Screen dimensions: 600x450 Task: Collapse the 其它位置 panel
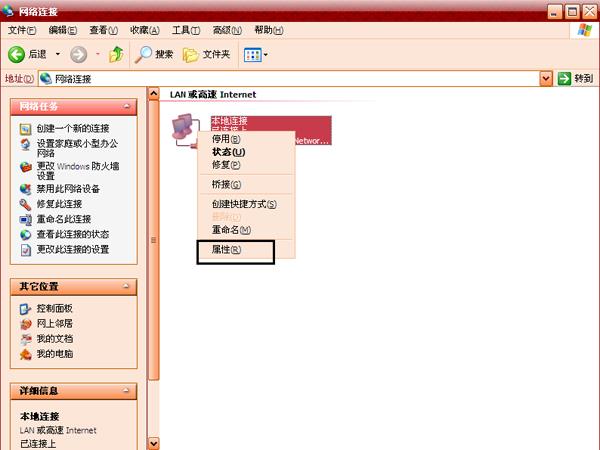coord(127,286)
